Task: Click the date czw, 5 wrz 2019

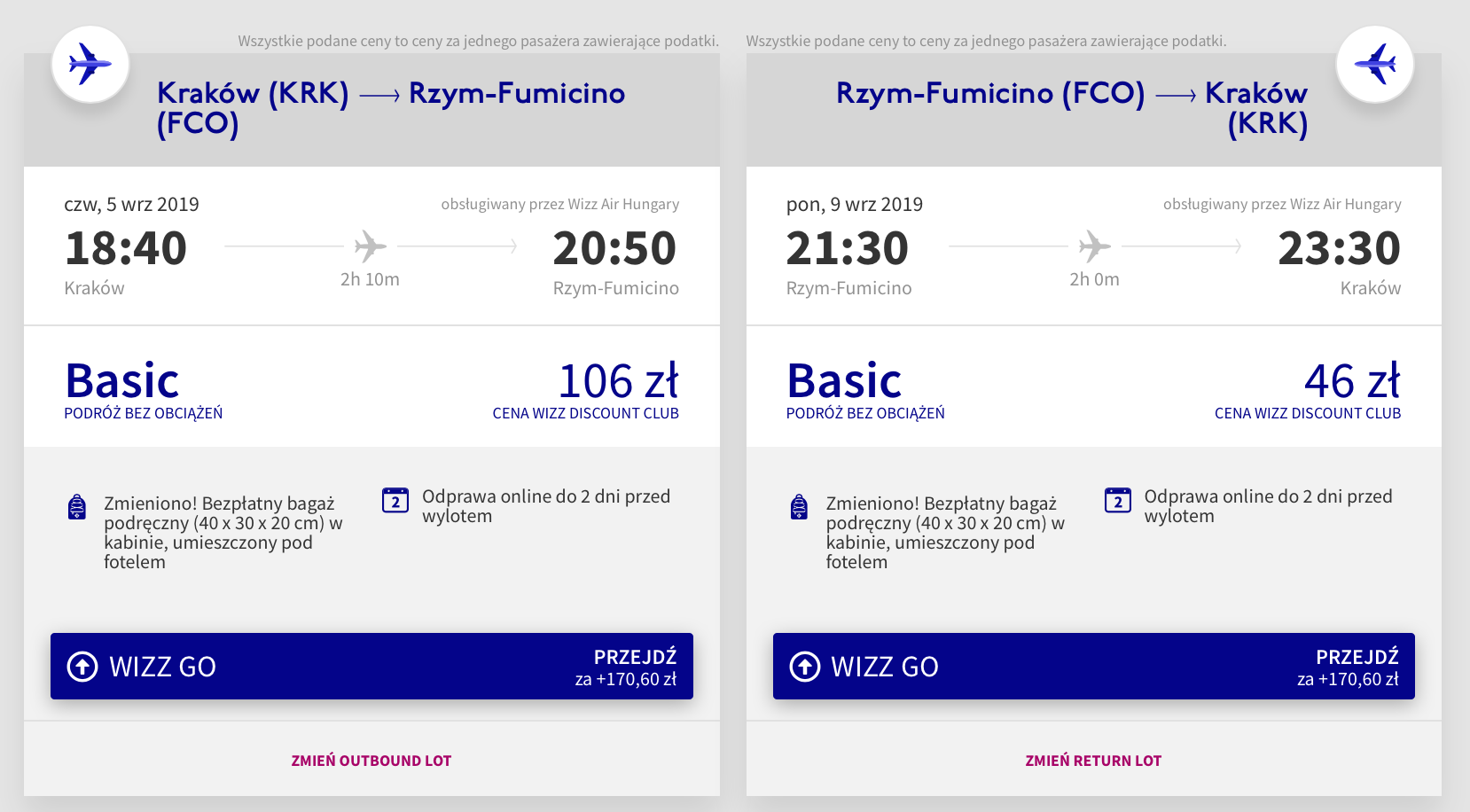Action: pos(131,205)
